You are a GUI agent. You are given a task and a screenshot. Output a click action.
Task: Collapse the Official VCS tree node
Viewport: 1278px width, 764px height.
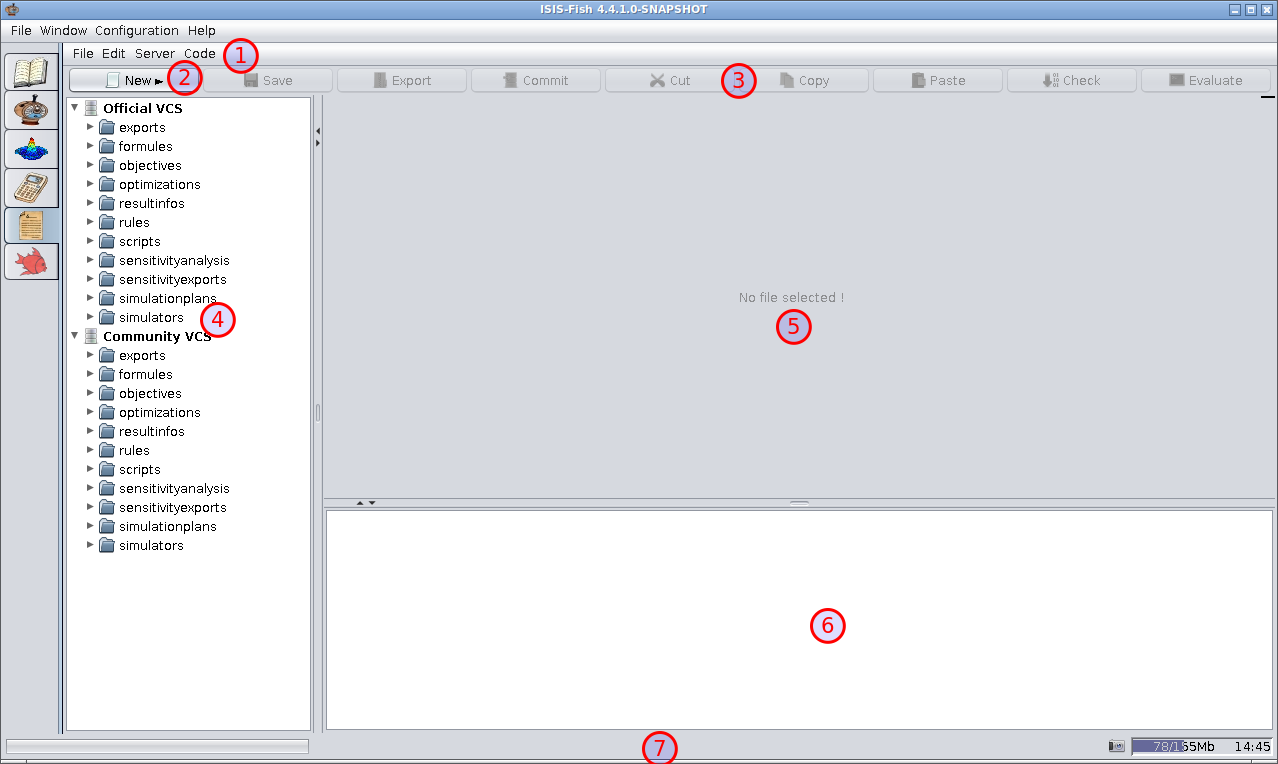pos(75,108)
